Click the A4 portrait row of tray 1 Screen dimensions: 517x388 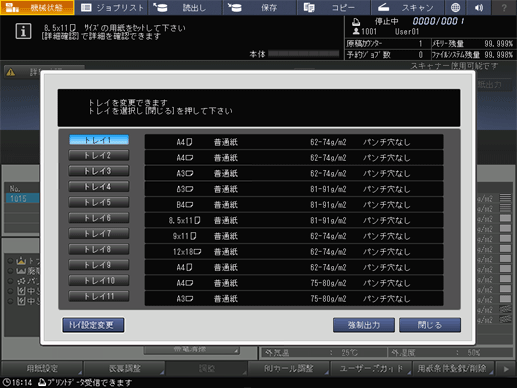(294, 142)
